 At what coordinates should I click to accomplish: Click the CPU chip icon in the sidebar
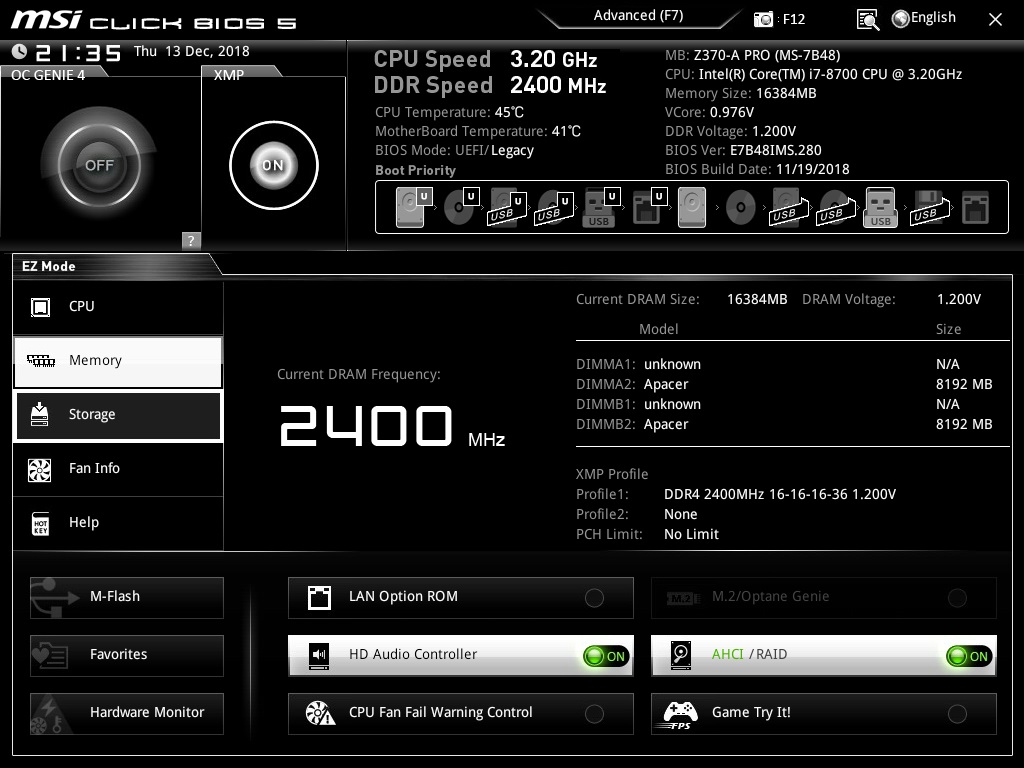click(40, 307)
